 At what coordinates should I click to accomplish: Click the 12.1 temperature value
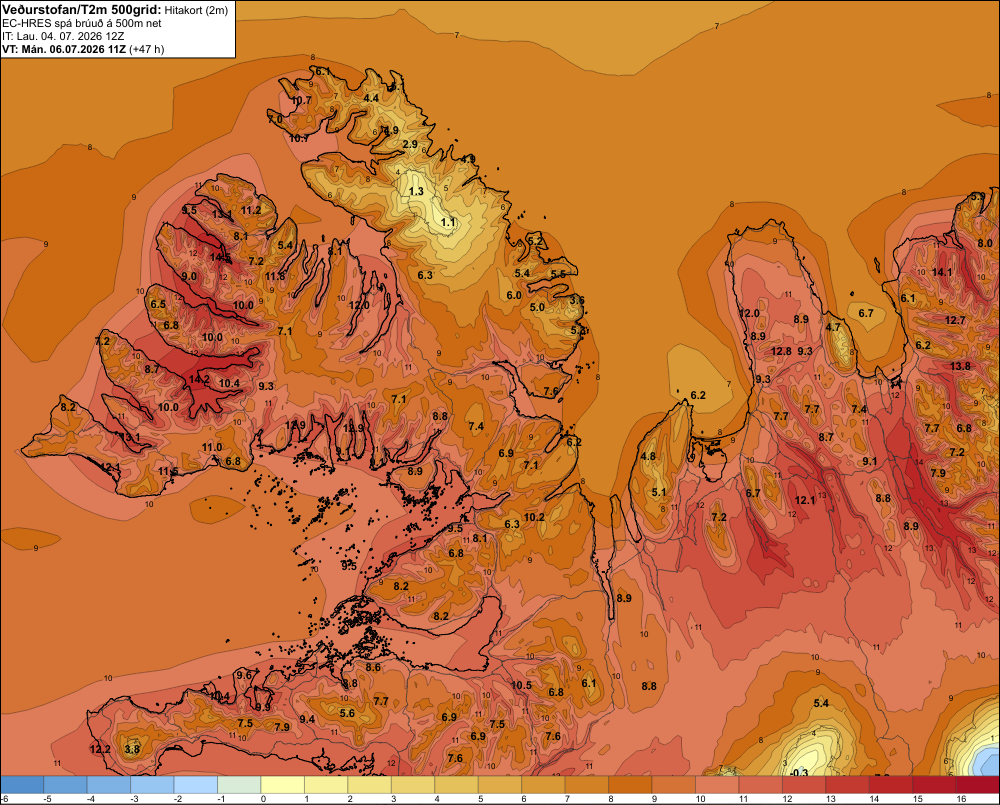(x=804, y=501)
